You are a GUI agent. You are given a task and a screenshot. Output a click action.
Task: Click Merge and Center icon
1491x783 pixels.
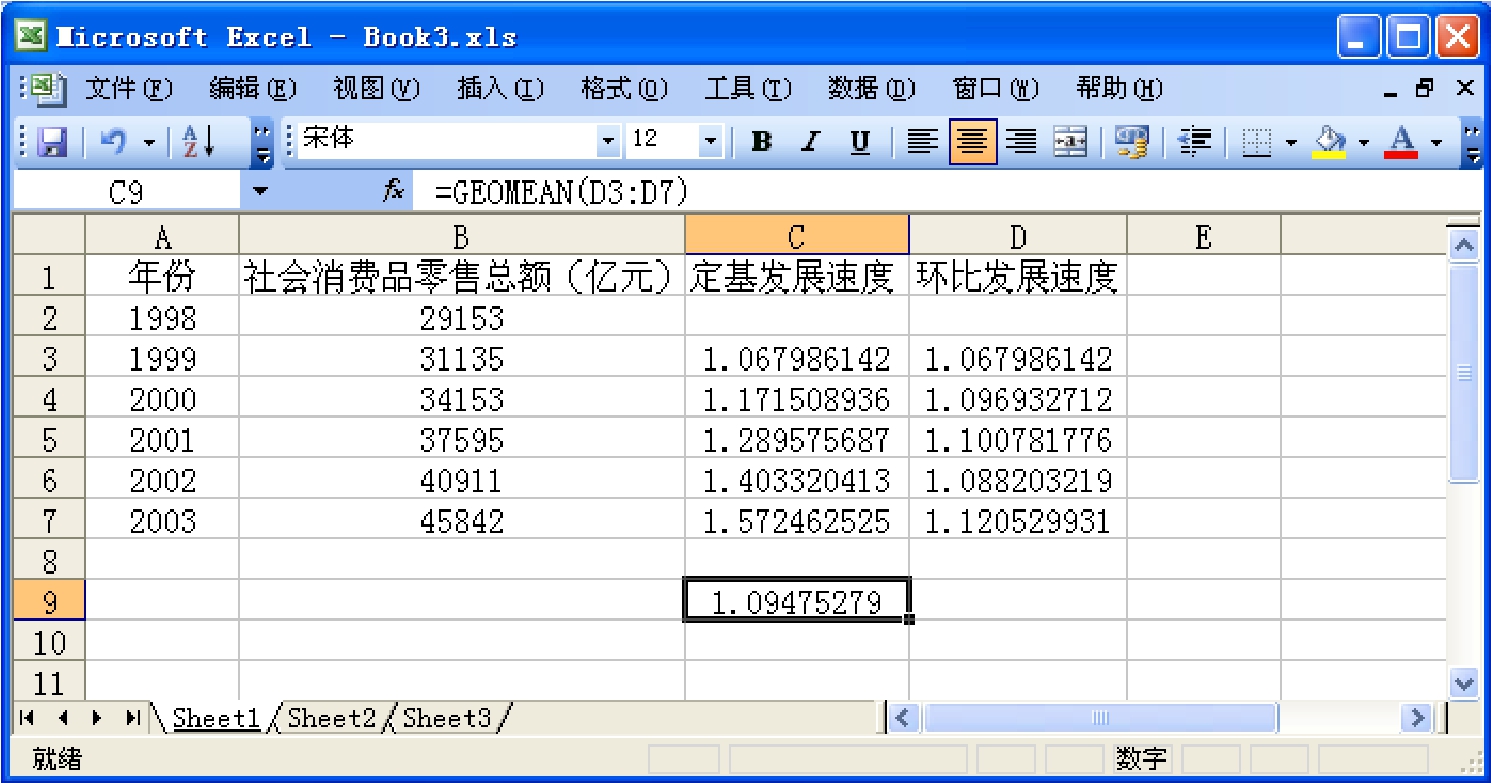pyautogui.click(x=1070, y=142)
